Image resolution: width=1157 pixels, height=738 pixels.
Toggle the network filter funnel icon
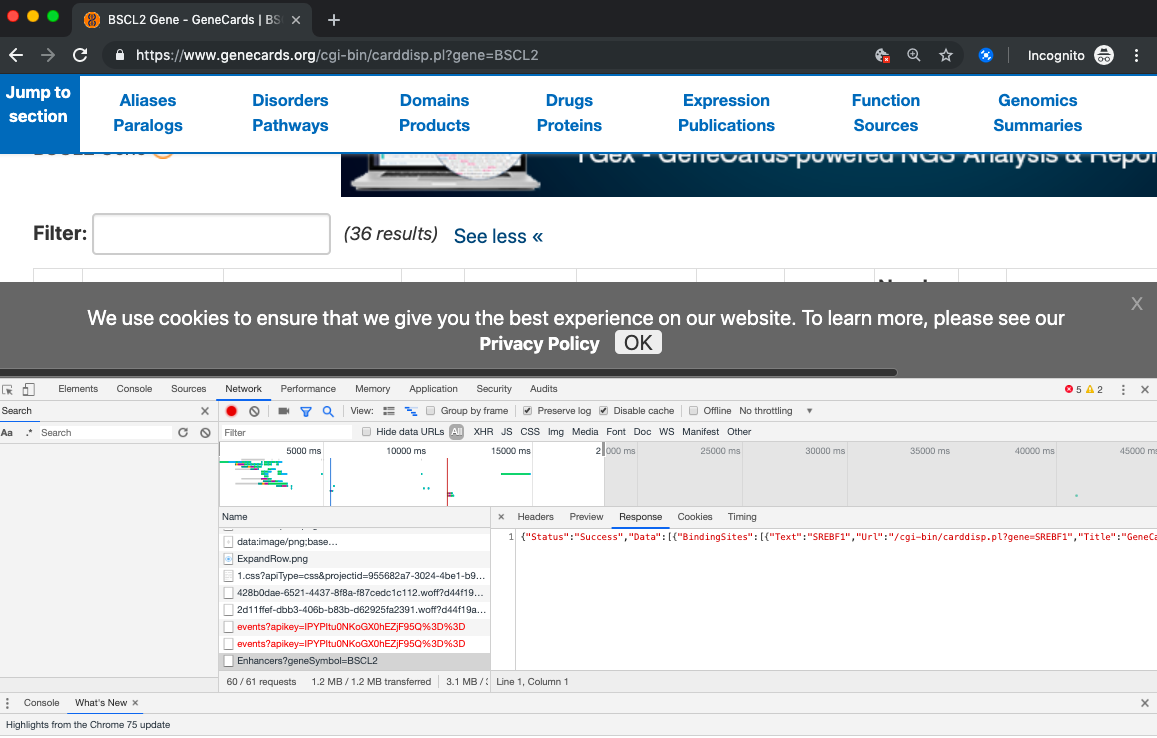point(305,412)
